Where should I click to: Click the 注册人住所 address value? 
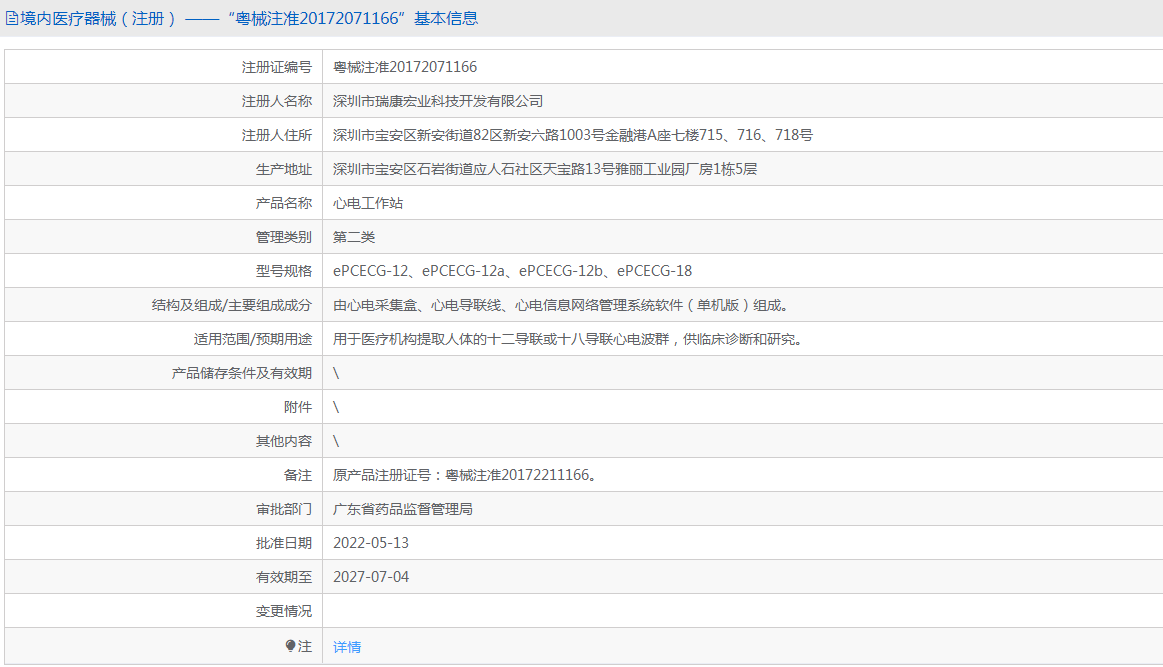(572, 135)
